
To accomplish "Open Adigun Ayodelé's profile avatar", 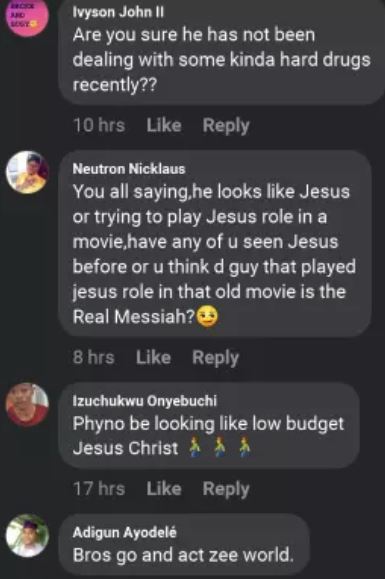I will click(27, 535).
